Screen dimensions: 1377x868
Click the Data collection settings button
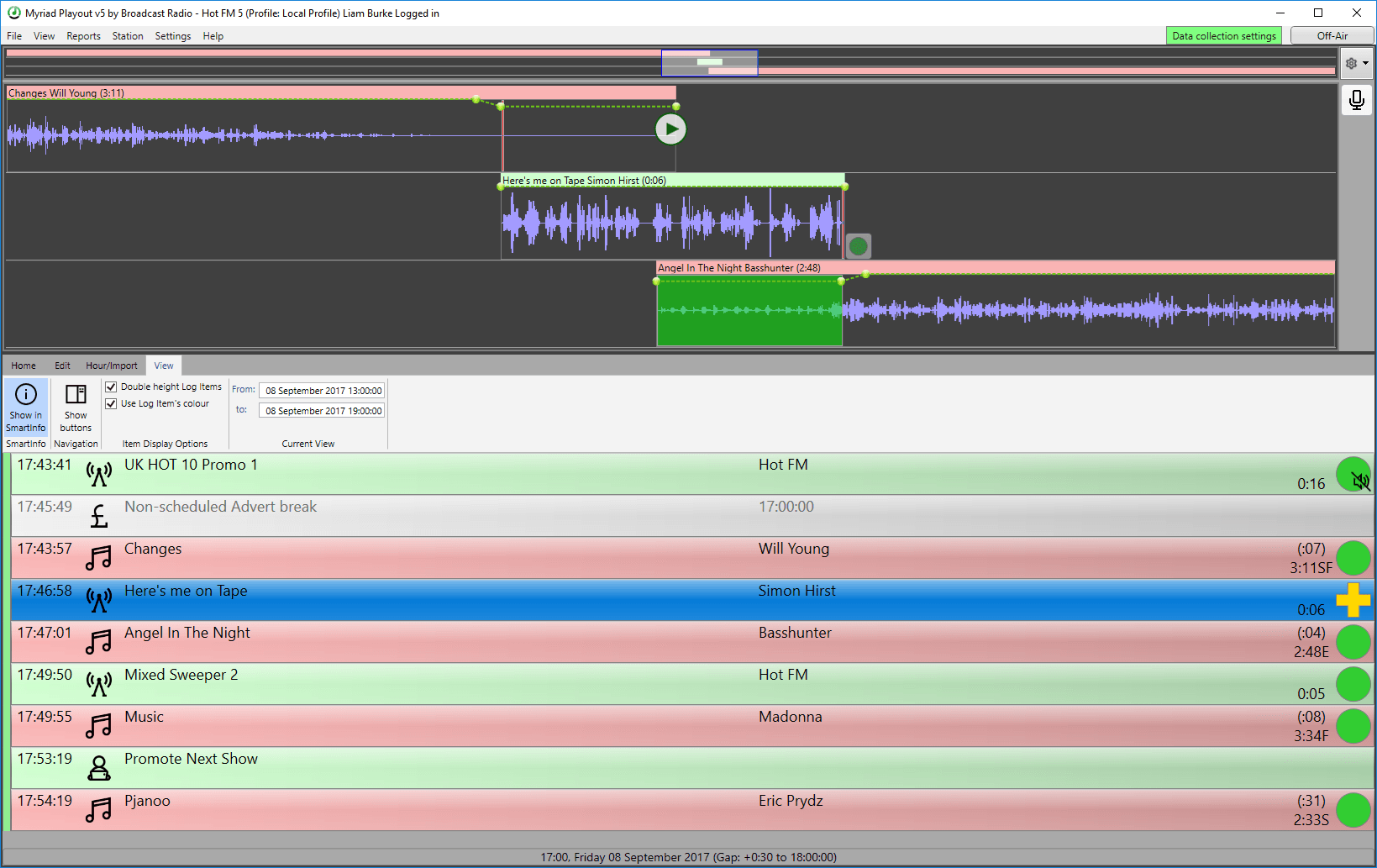1224,35
